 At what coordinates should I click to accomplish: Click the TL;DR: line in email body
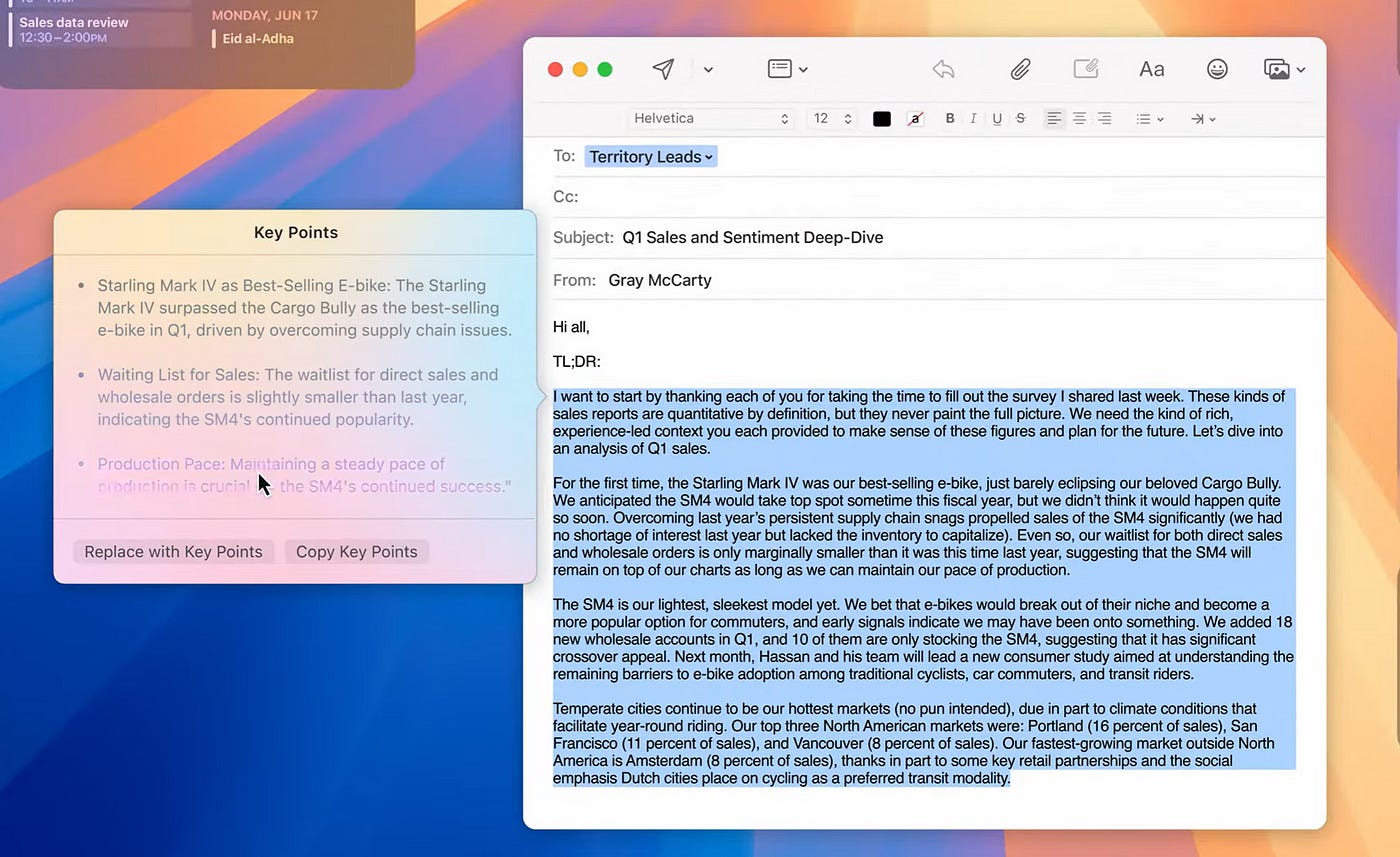click(x=577, y=361)
